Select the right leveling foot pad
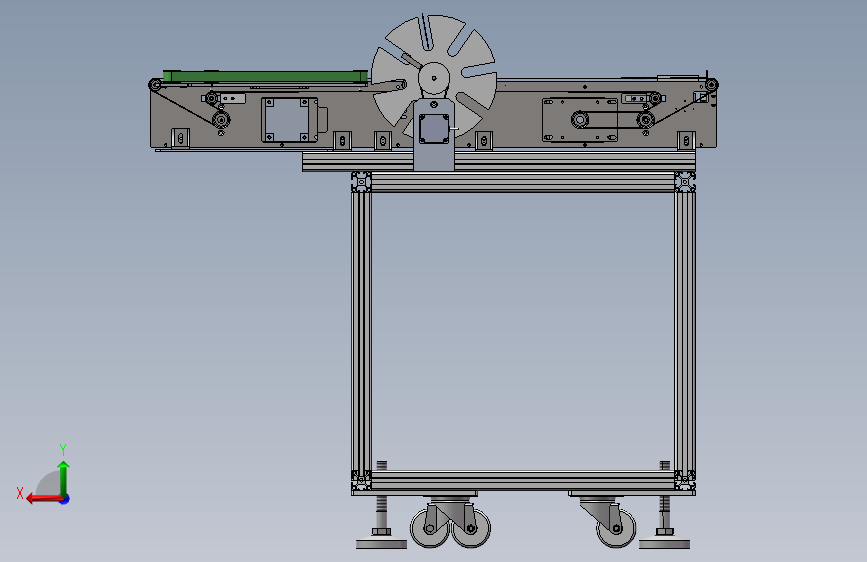 tap(665, 545)
